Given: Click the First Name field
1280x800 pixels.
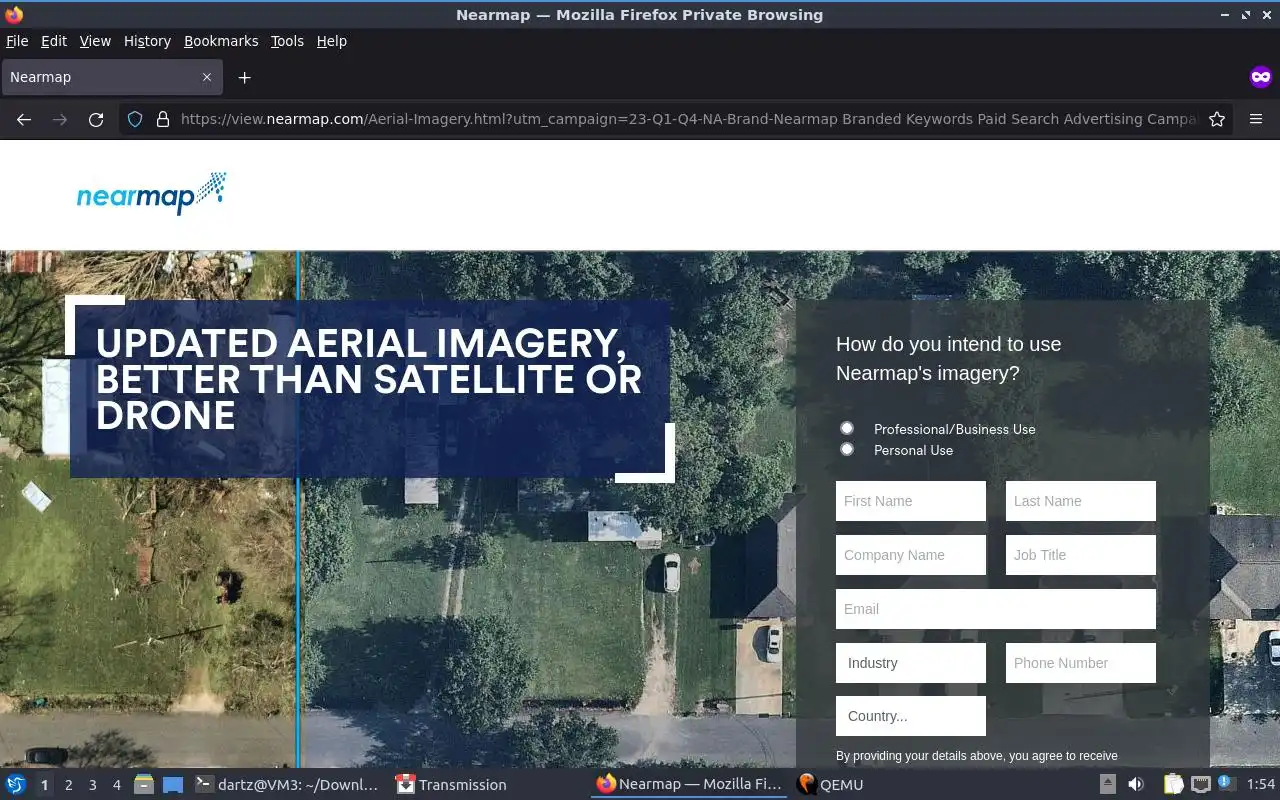Looking at the screenshot, I should click(911, 501).
